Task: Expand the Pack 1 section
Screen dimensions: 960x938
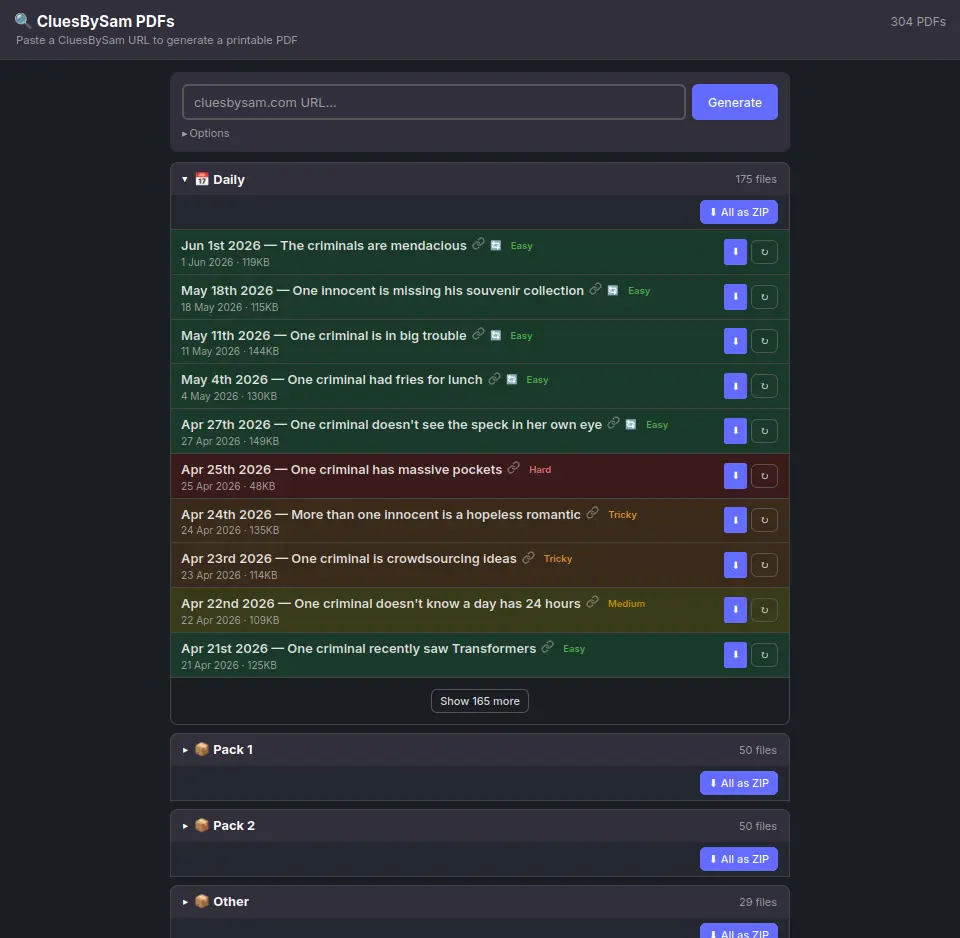Action: pos(479,750)
